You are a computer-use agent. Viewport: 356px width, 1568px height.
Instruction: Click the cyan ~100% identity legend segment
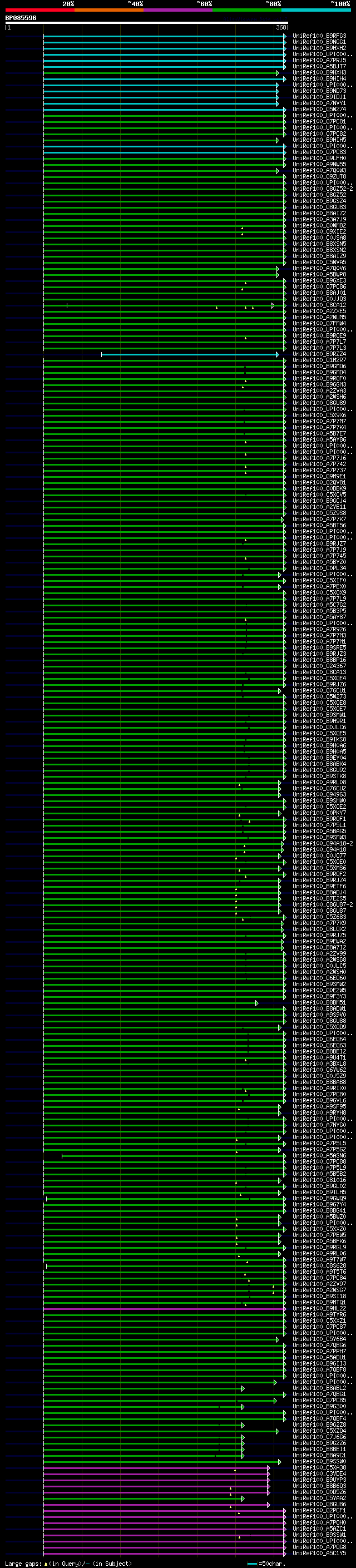tap(317, 10)
